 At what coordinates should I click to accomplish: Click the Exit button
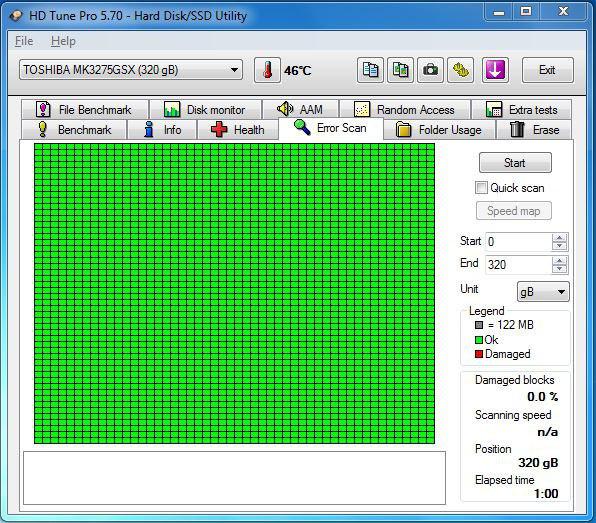pyautogui.click(x=547, y=70)
